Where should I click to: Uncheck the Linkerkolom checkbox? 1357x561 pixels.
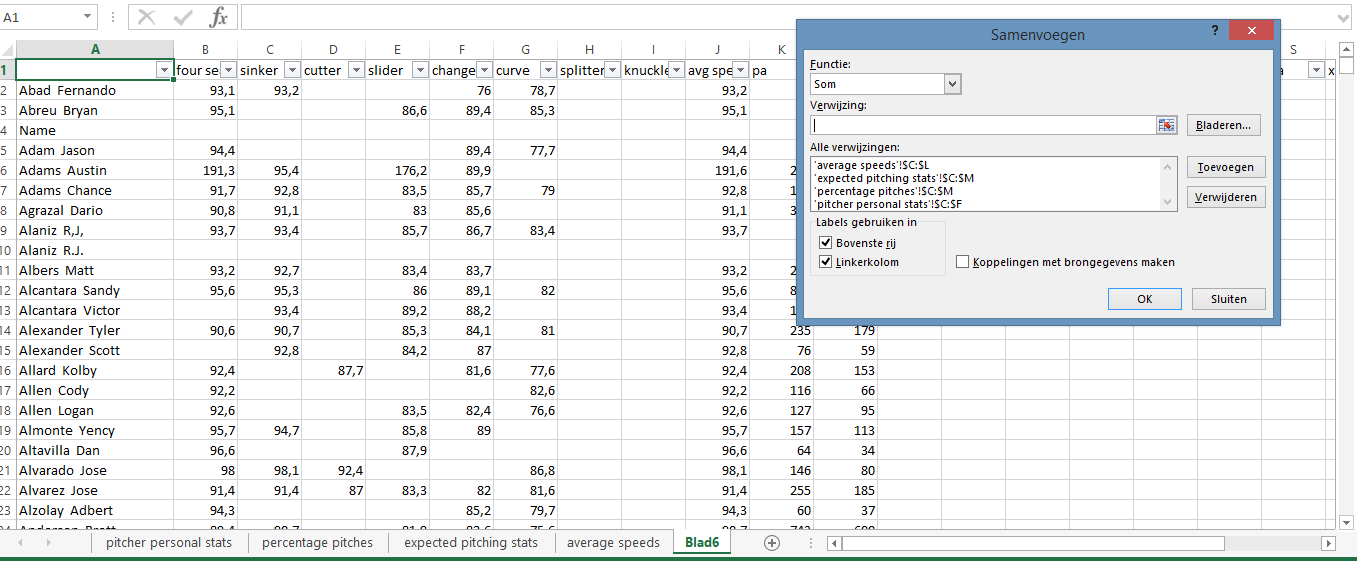tap(826, 262)
